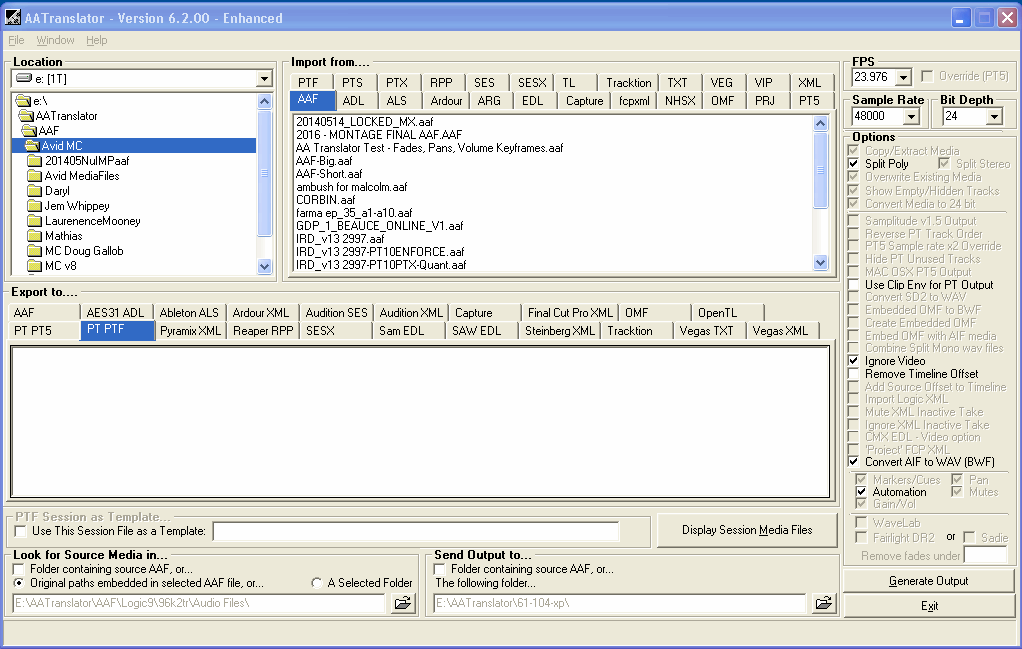Image resolution: width=1022 pixels, height=649 pixels.
Task: Check source media Folder containing source AAF
Action: (x=19, y=569)
